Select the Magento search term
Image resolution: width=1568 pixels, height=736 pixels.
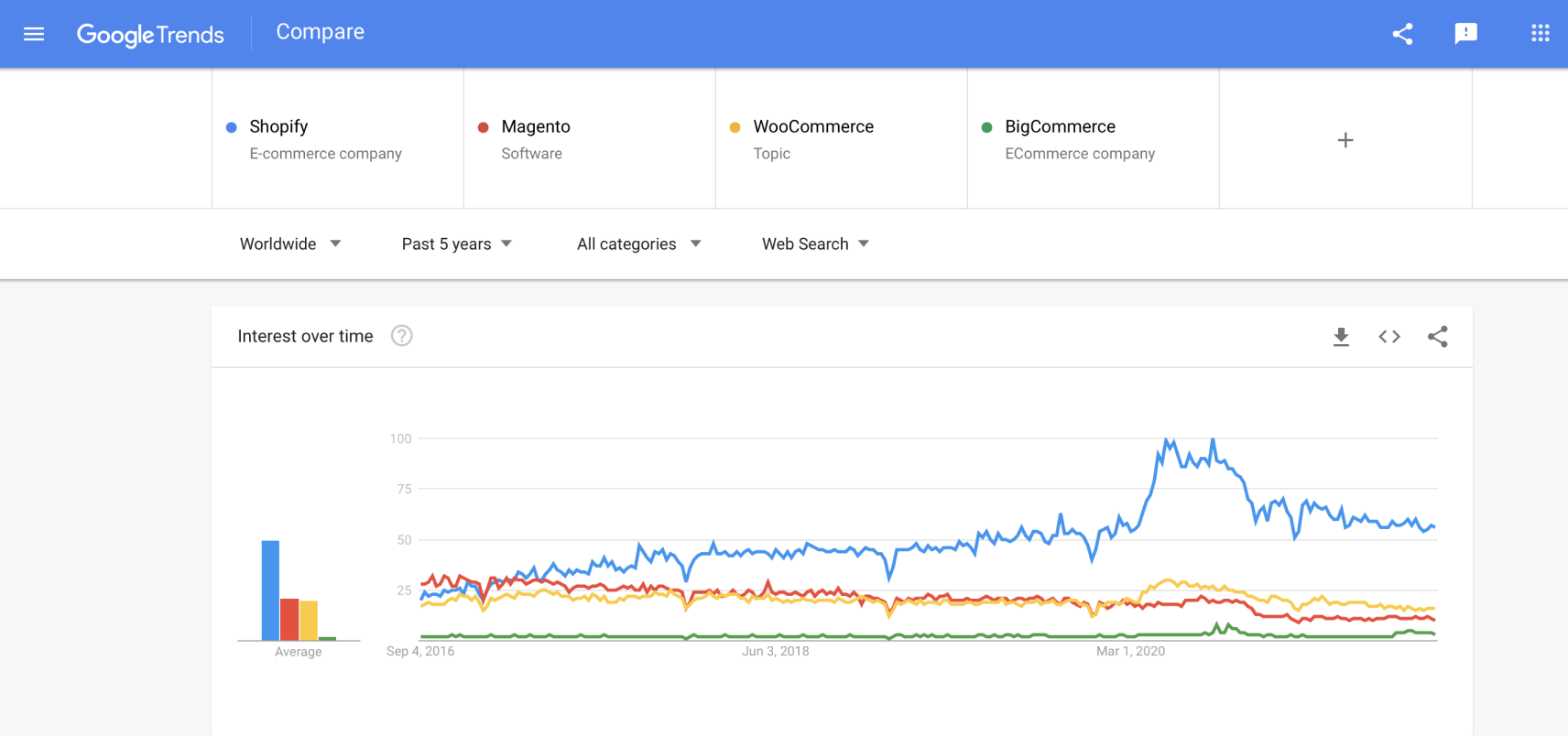[536, 126]
